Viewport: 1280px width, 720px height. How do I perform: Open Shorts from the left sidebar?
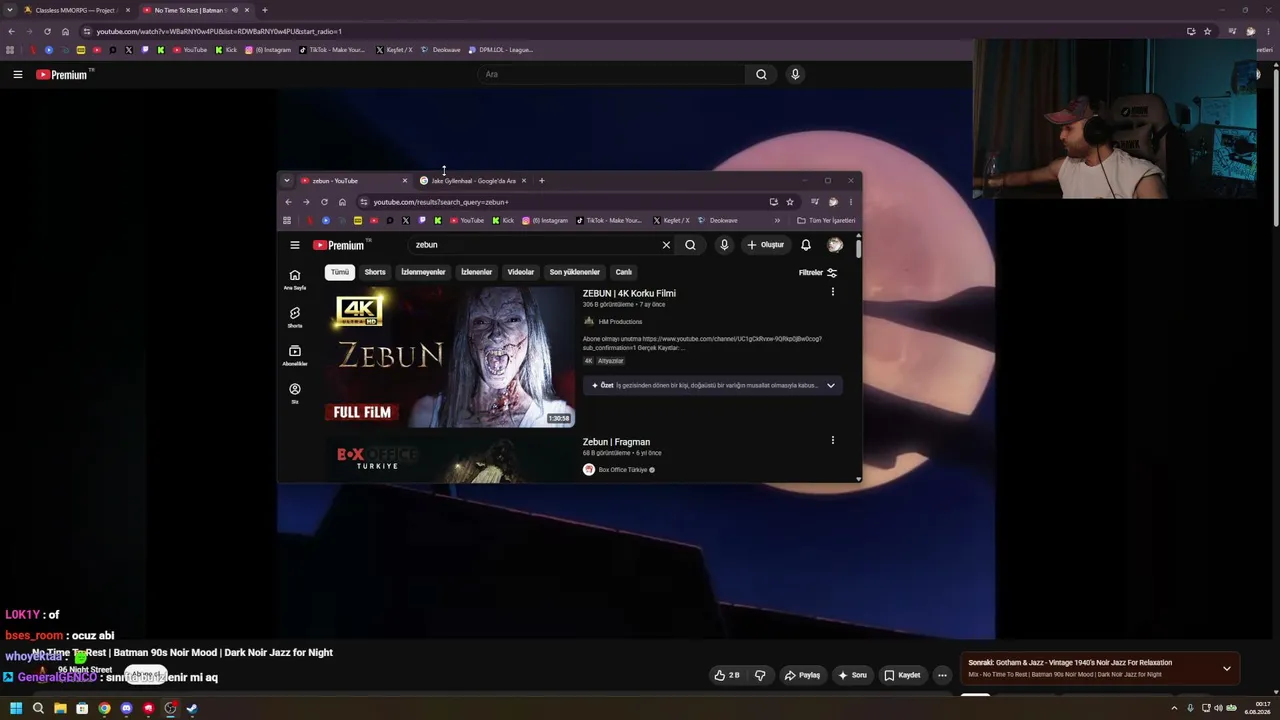click(x=295, y=317)
